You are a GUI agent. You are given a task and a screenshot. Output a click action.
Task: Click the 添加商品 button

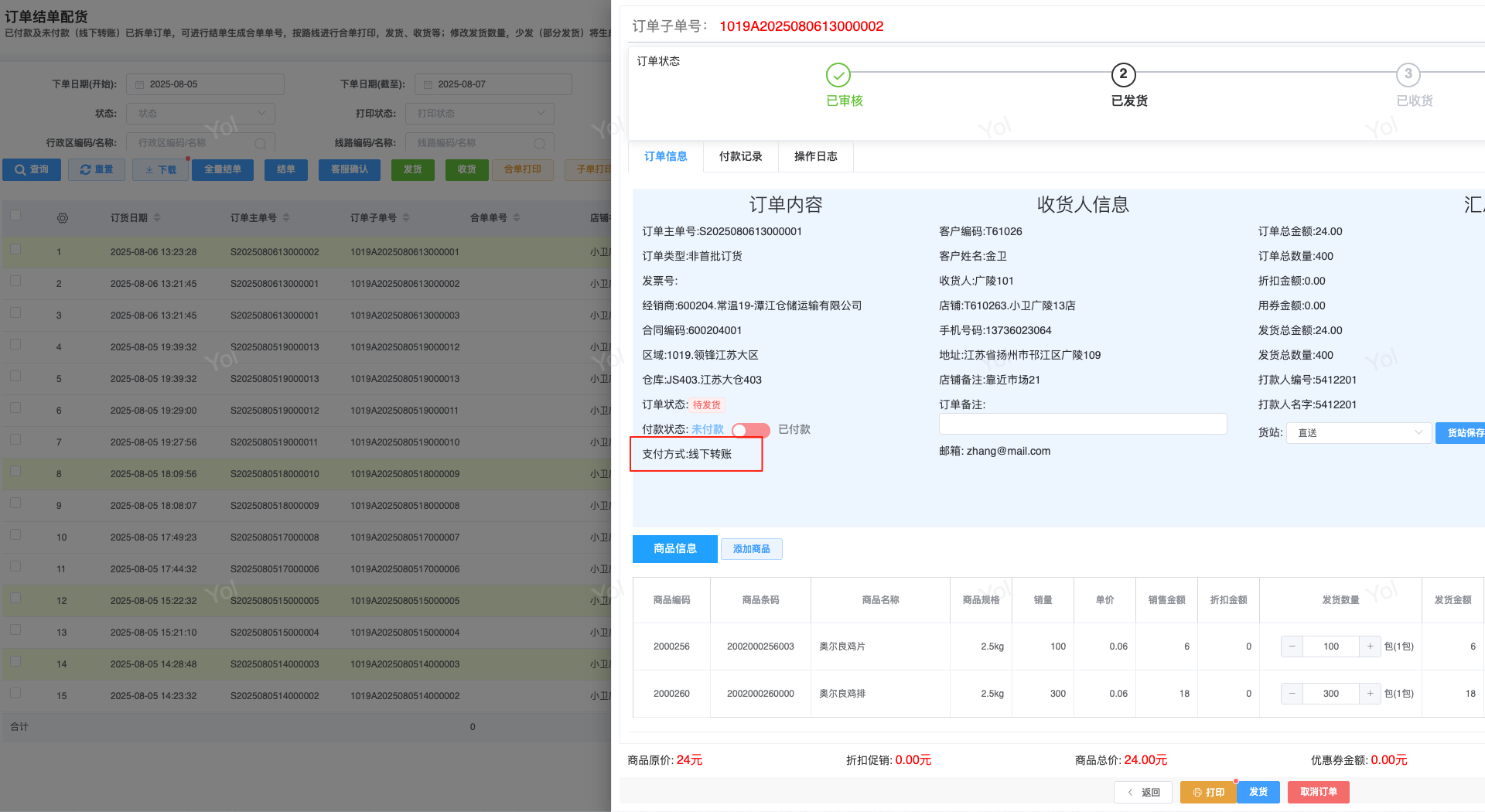pyautogui.click(x=751, y=549)
